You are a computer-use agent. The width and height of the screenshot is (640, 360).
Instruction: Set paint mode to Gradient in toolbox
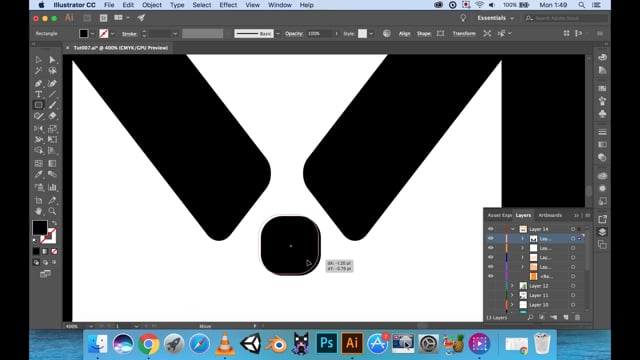pyautogui.click(x=45, y=251)
